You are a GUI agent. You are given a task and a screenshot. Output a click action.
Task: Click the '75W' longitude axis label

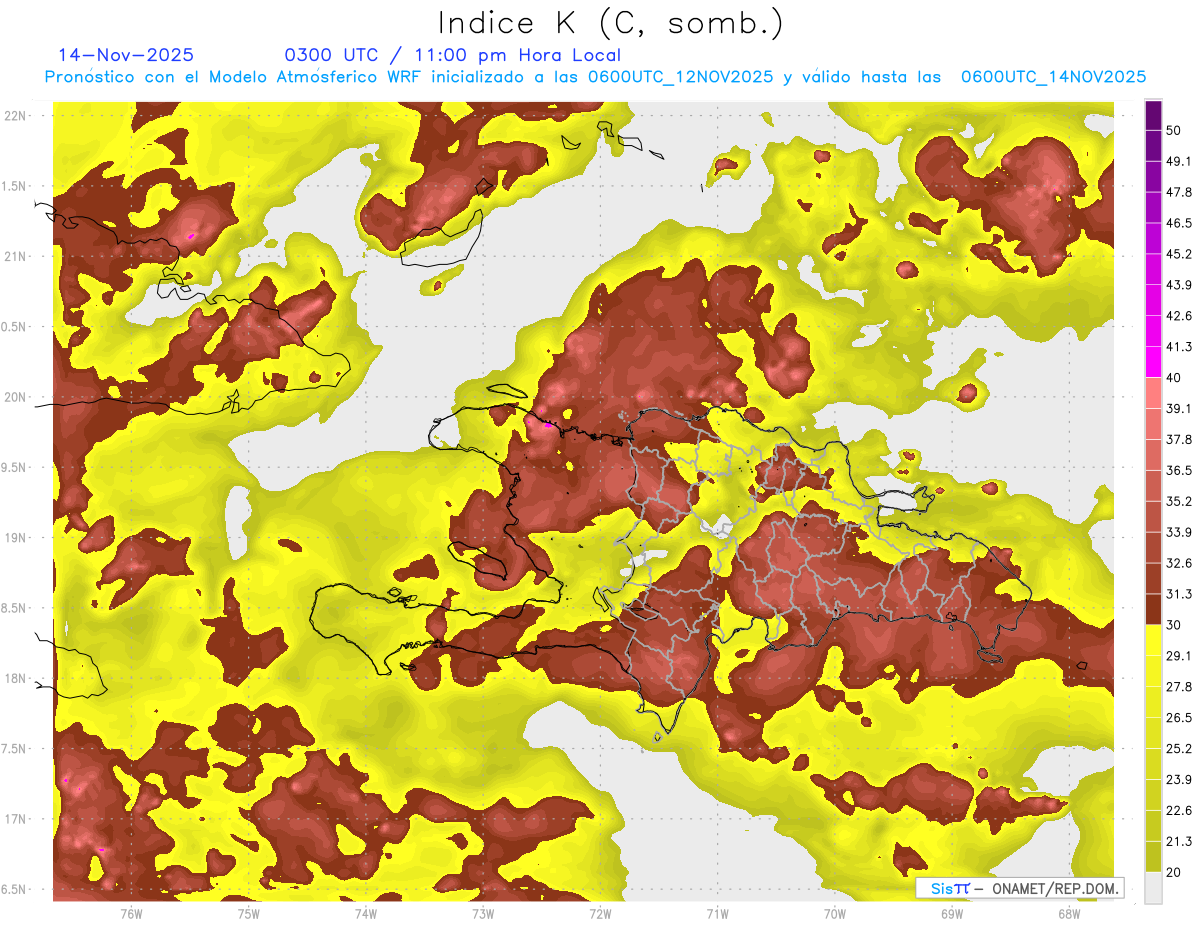[248, 913]
